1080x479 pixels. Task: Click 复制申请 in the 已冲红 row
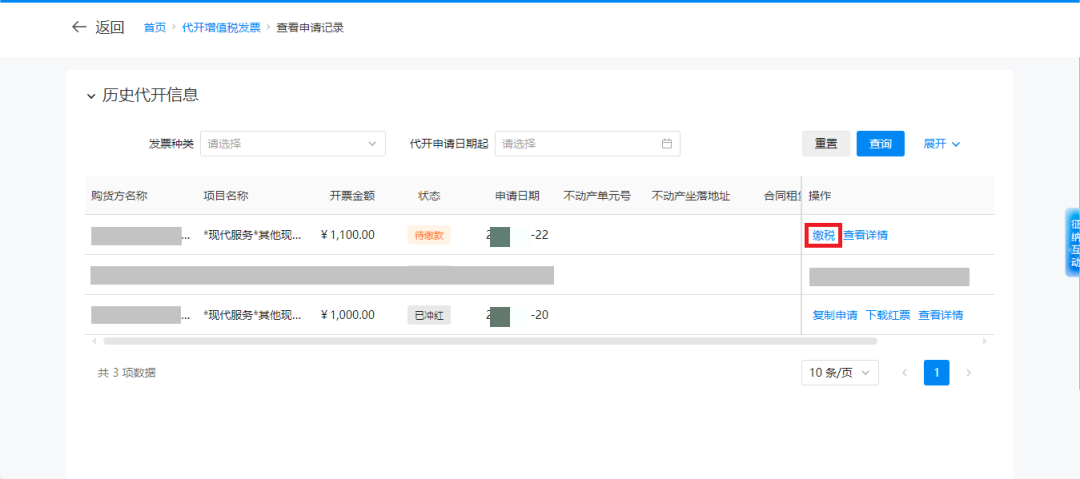click(x=835, y=316)
